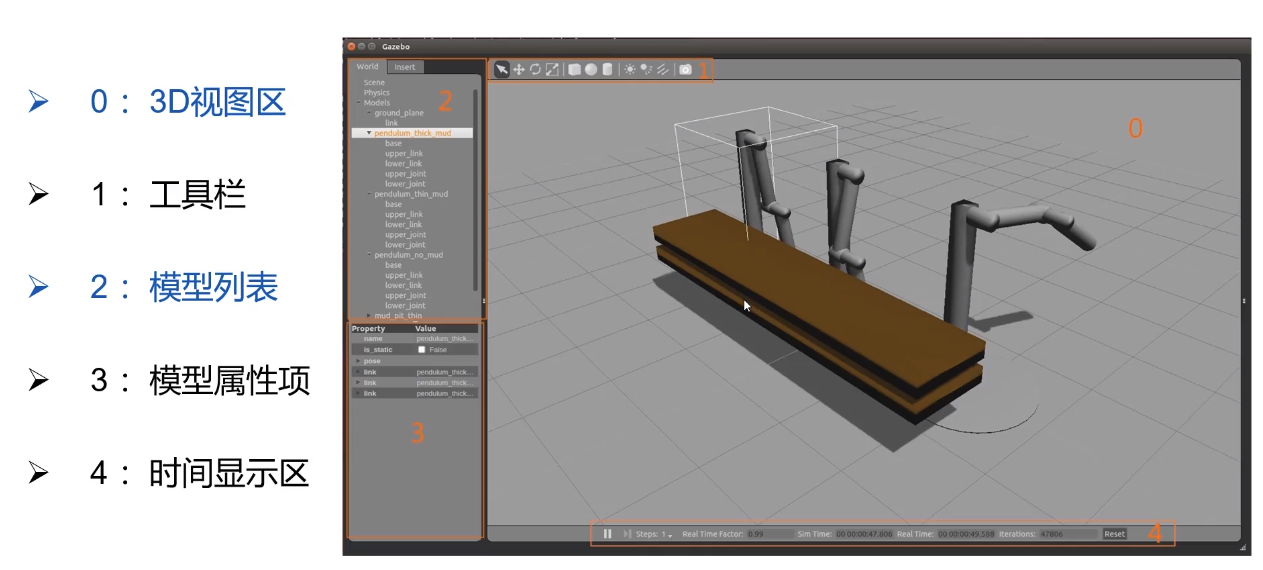The image size is (1263, 570).
Task: Select upper_joint under pendulum_thick_mud
Action: [405, 174]
